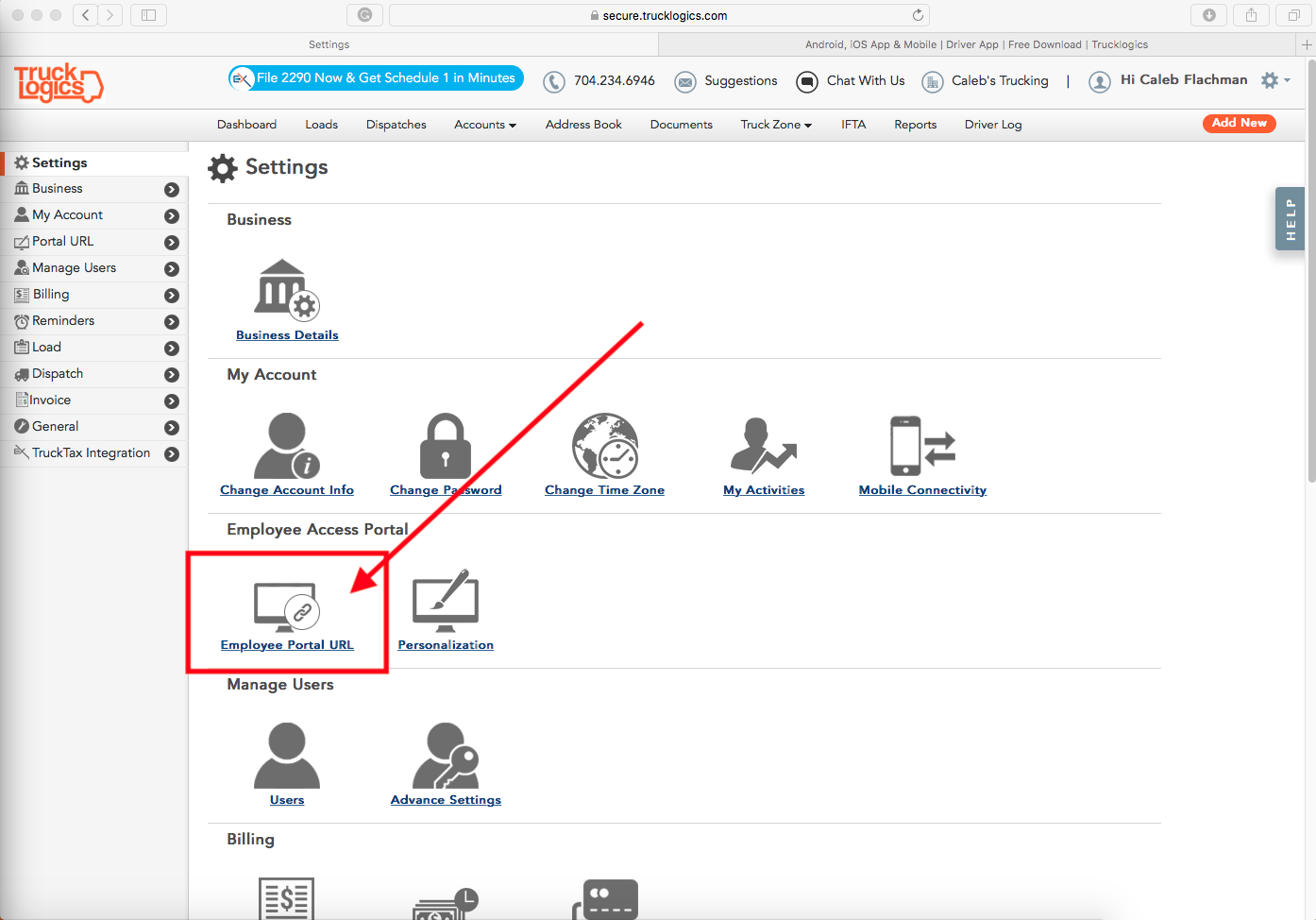
Task: Open the gear settings dropdown in header
Action: [1274, 80]
